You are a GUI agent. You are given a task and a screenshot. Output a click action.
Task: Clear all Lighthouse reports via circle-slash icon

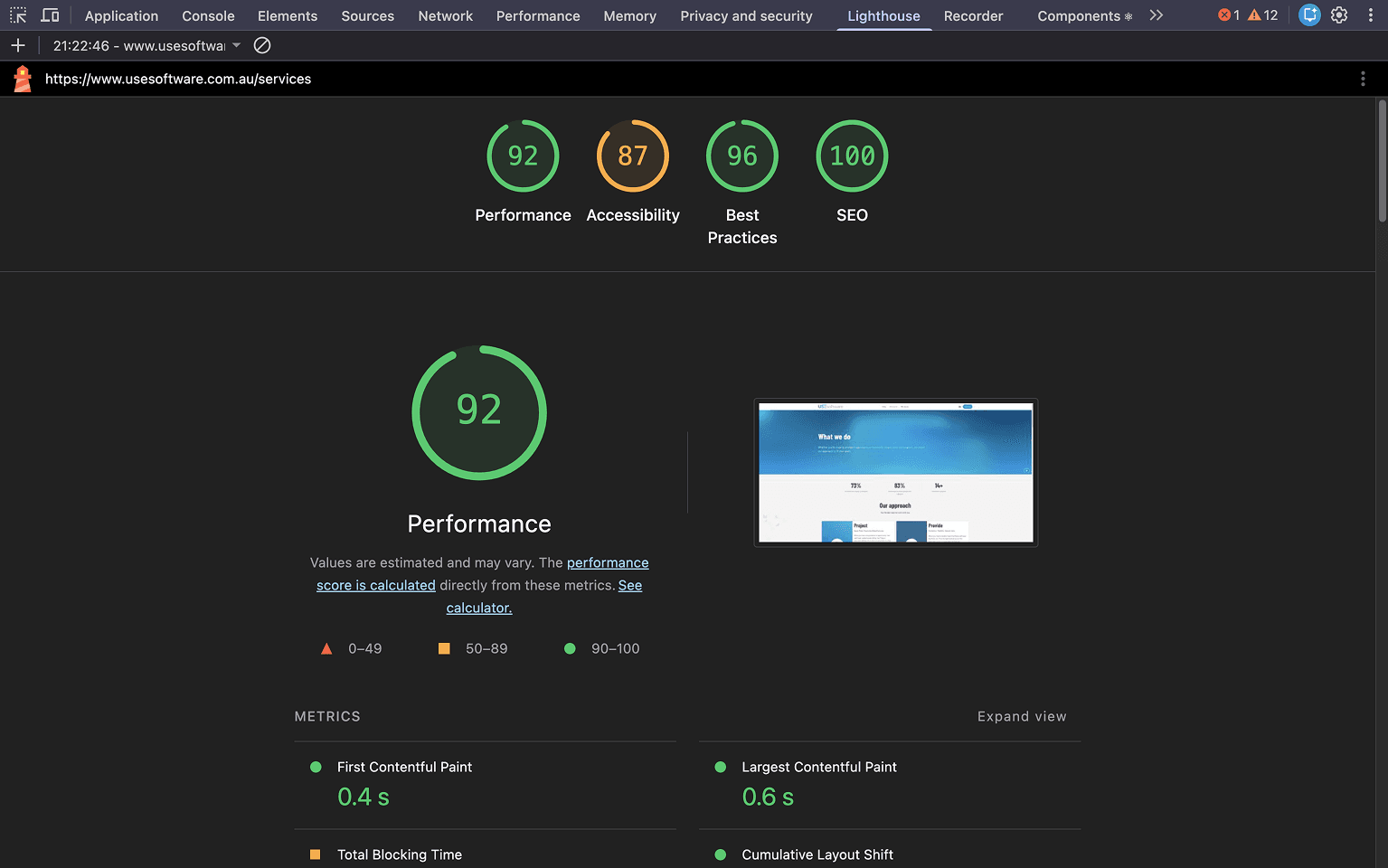(x=262, y=44)
